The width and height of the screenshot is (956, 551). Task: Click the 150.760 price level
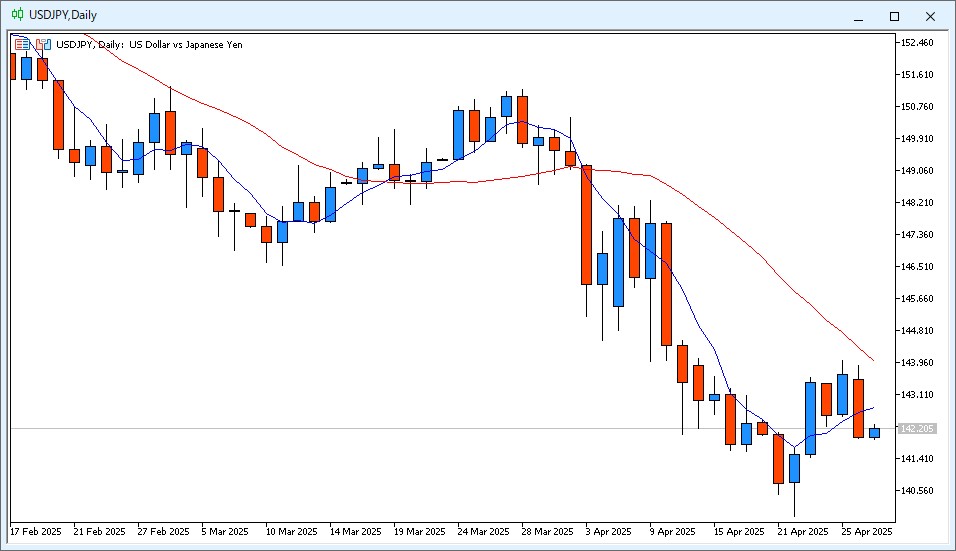917,107
